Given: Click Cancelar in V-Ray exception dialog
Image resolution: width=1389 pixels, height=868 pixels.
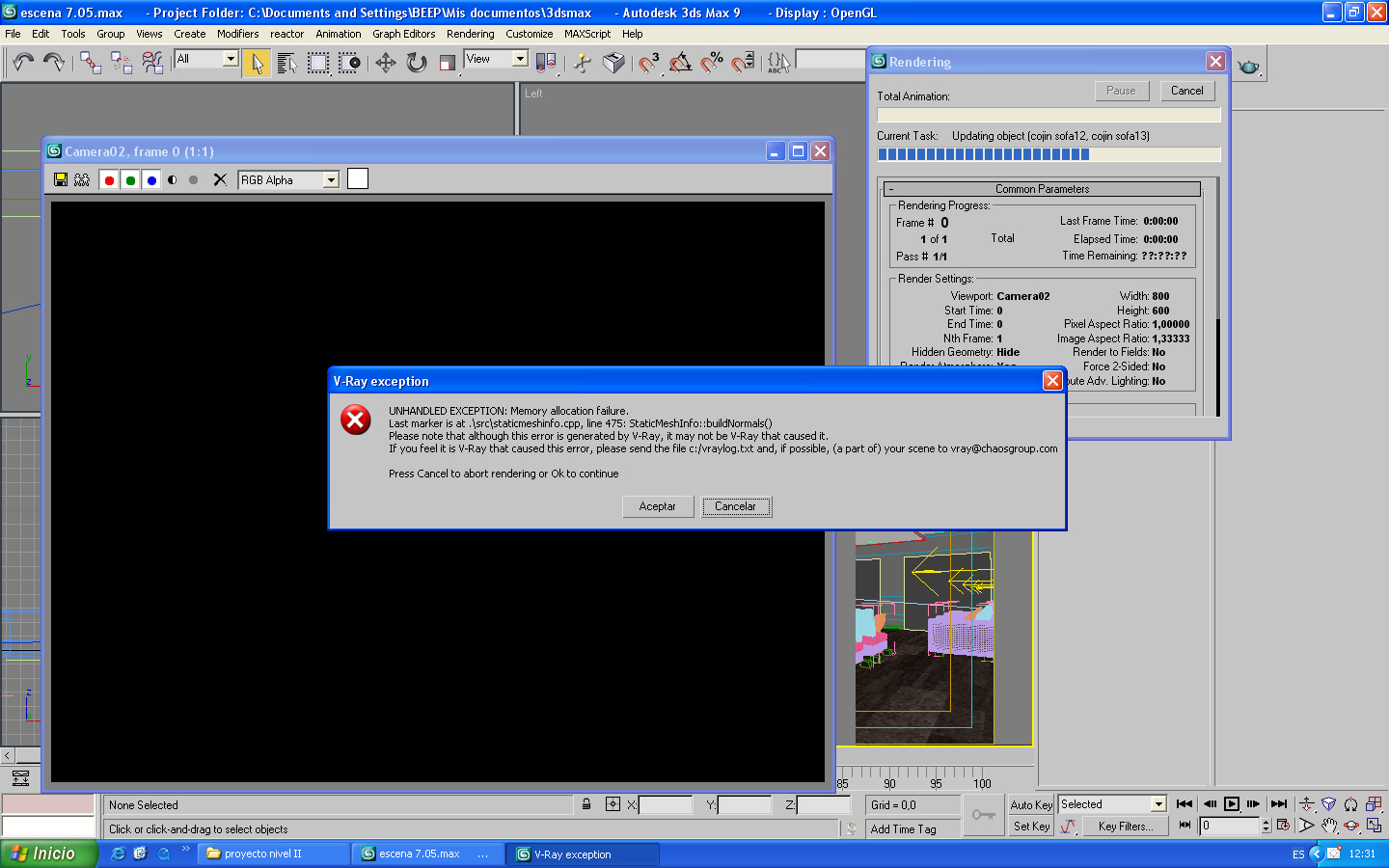Looking at the screenshot, I should 736,506.
